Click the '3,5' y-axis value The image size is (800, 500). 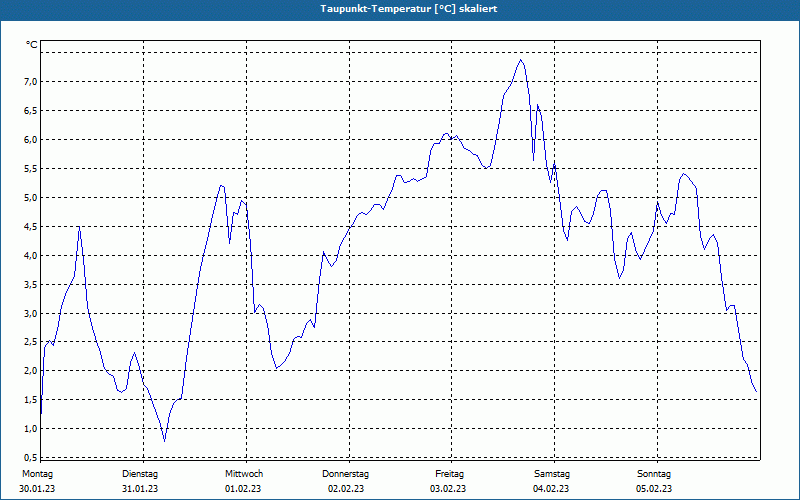click(31, 285)
